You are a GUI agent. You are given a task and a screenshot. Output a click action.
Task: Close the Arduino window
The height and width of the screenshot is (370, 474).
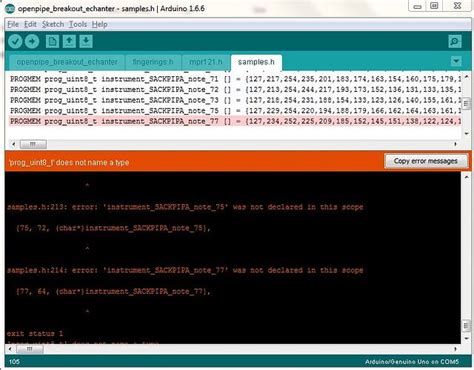click(458, 6)
